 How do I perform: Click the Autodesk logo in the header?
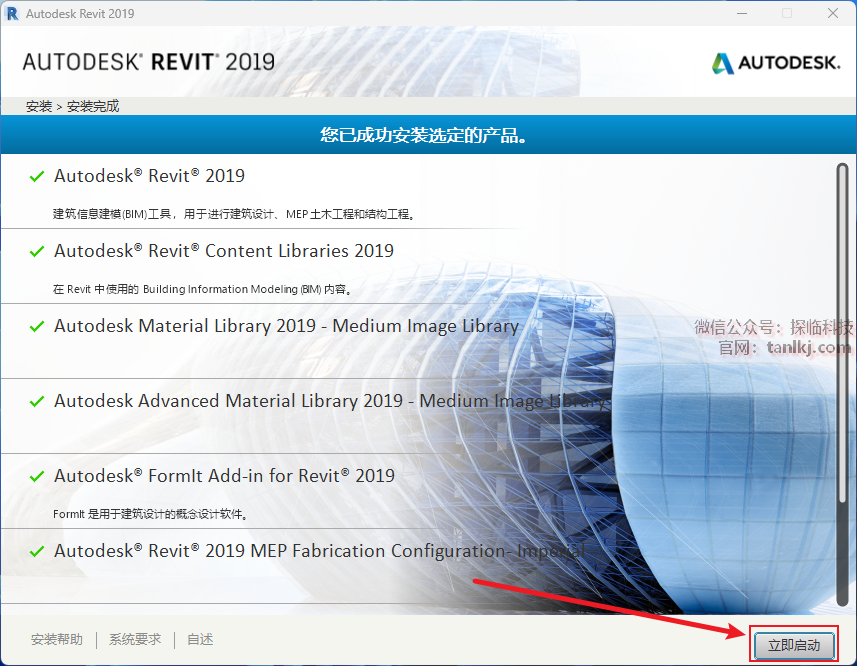point(776,63)
